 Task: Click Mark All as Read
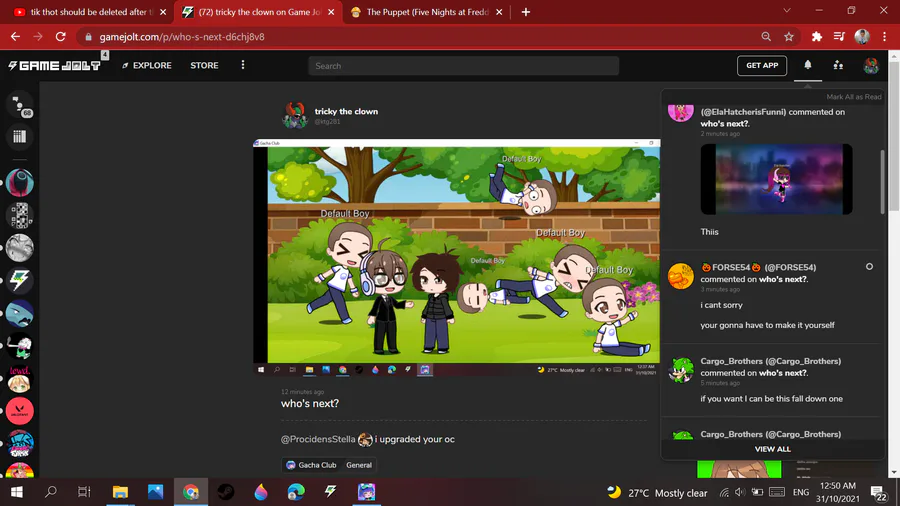[x=854, y=96]
